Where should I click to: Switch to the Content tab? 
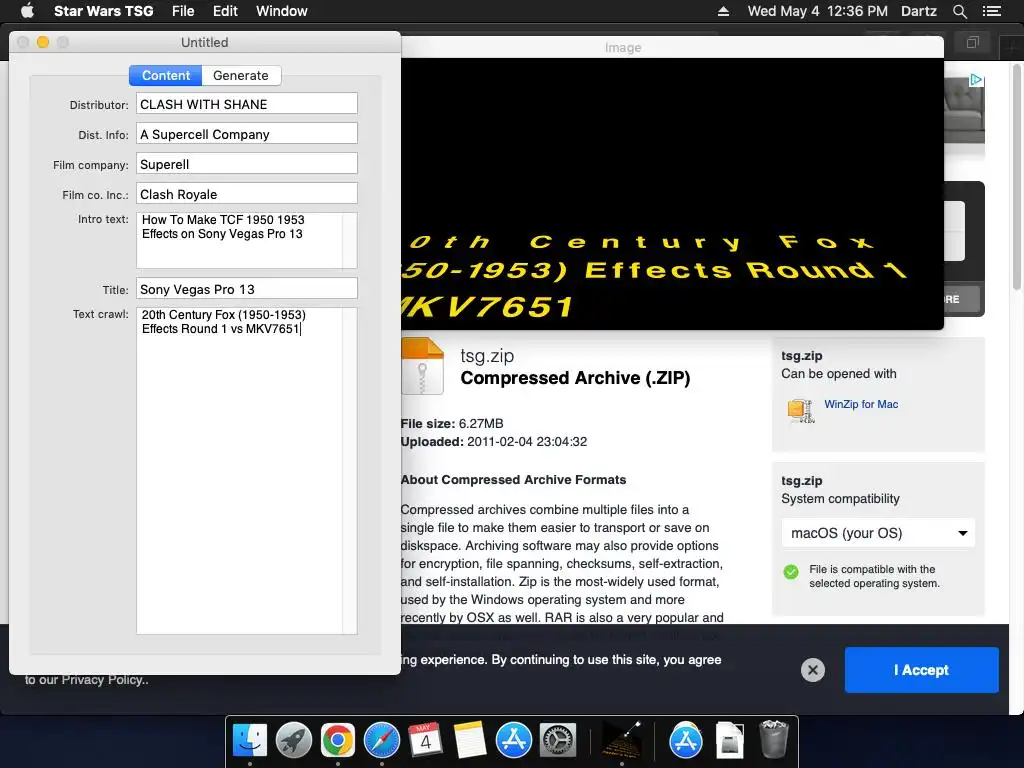coord(166,75)
